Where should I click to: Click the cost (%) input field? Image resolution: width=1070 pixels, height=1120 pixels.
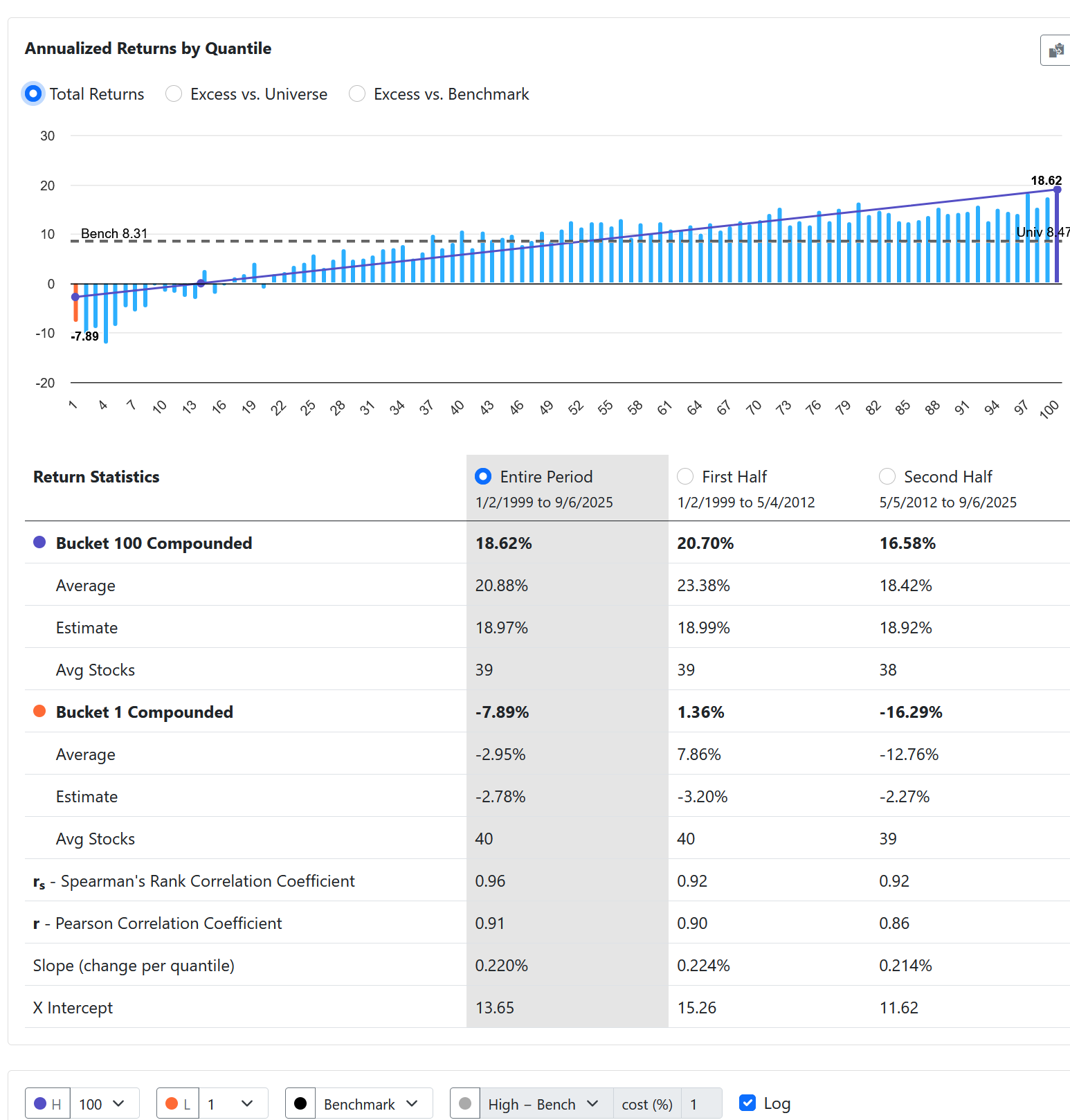pyautogui.click(x=700, y=1103)
